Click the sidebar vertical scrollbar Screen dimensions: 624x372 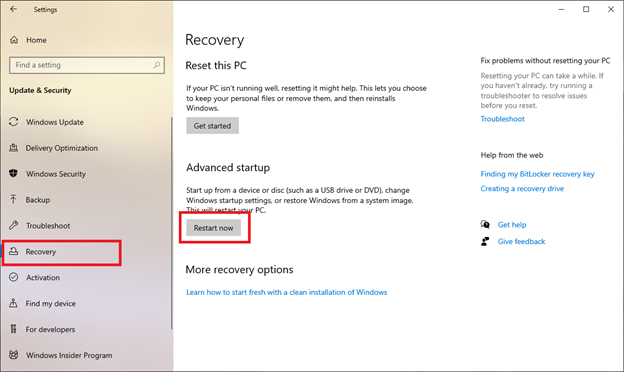tap(172, 223)
